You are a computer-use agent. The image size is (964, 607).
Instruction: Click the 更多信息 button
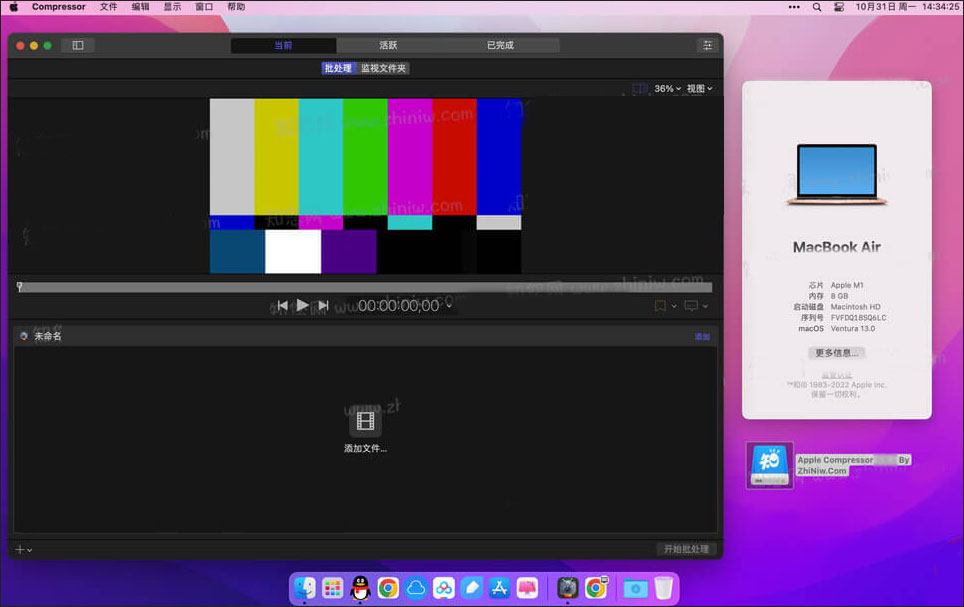[836, 352]
